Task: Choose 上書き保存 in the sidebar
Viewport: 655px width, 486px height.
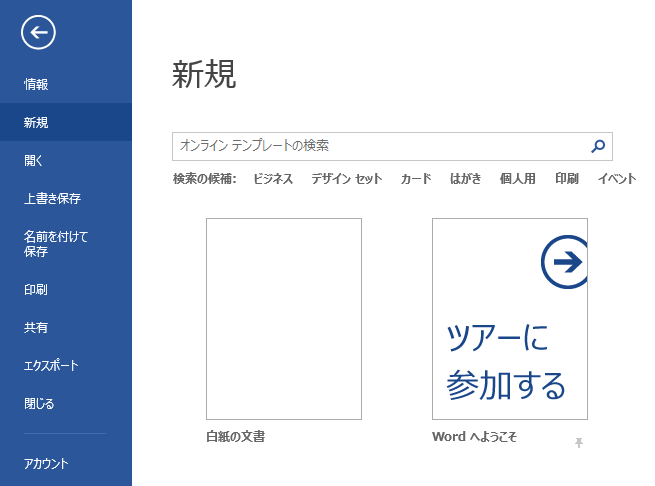Action: pyautogui.click(x=53, y=199)
